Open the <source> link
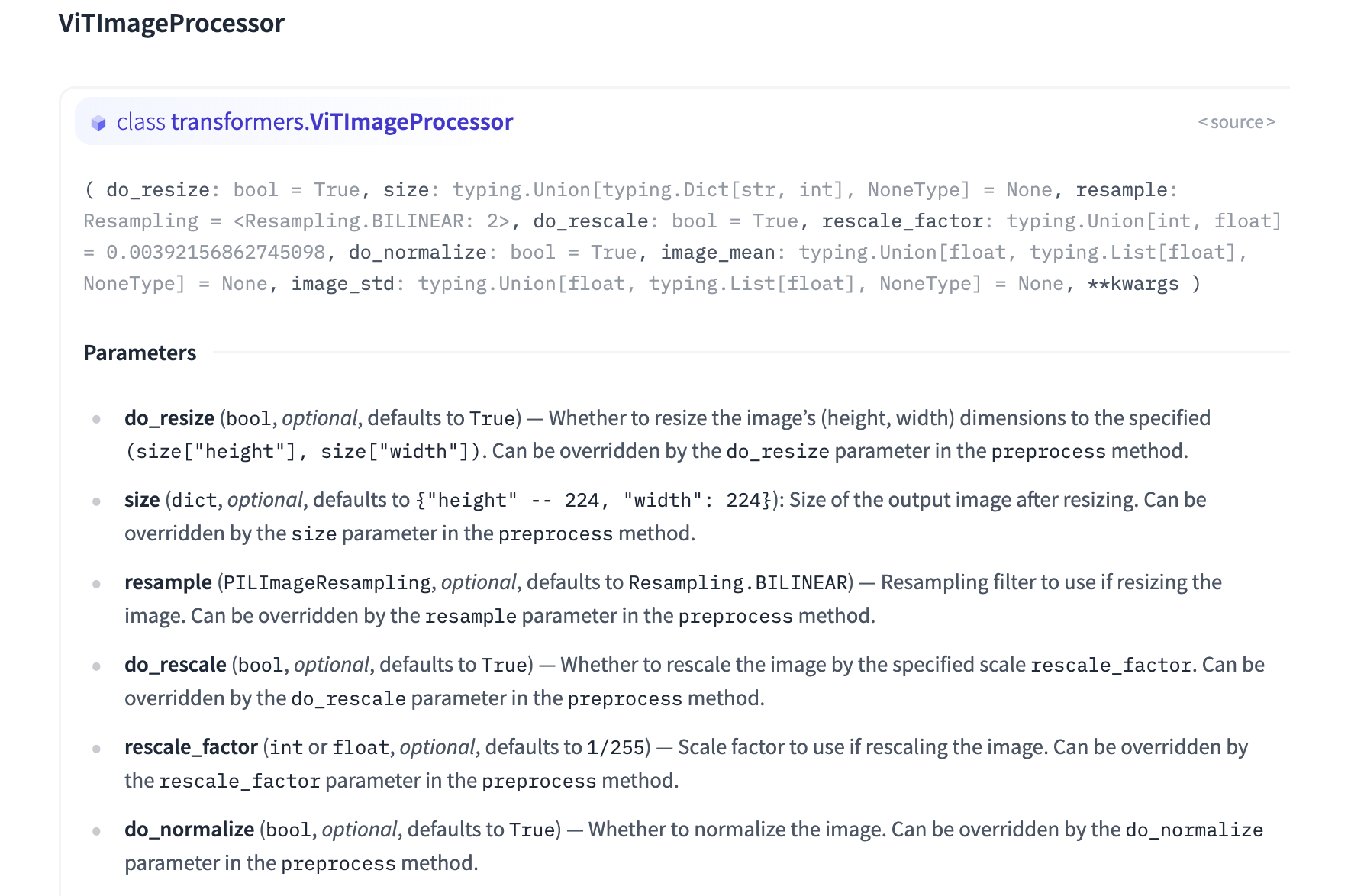The height and width of the screenshot is (896, 1351). (x=1237, y=122)
